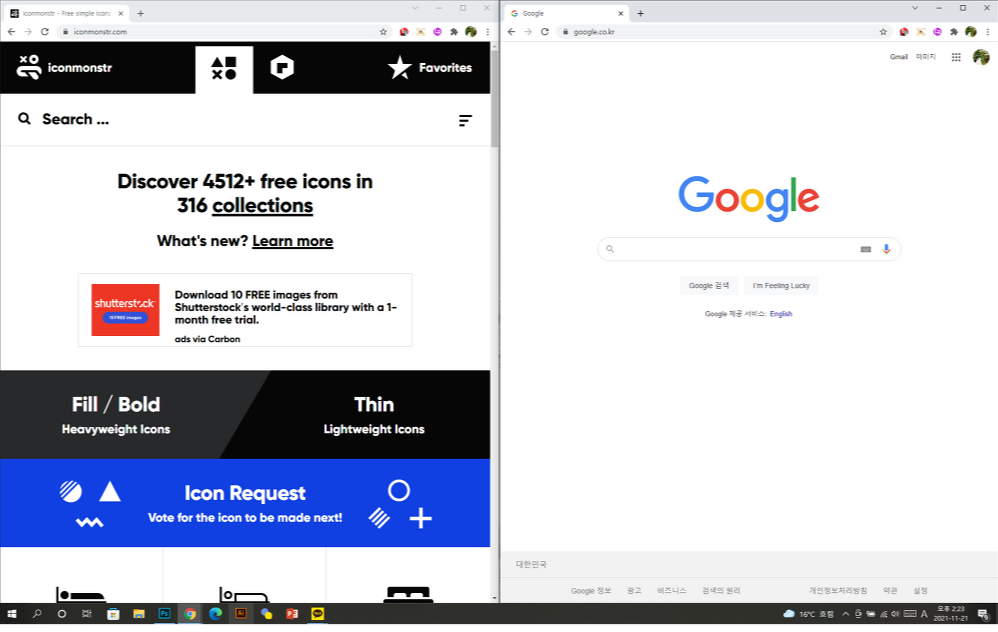This screenshot has height=632, width=998.
Task: Open the Google apps grid
Action: tap(956, 57)
